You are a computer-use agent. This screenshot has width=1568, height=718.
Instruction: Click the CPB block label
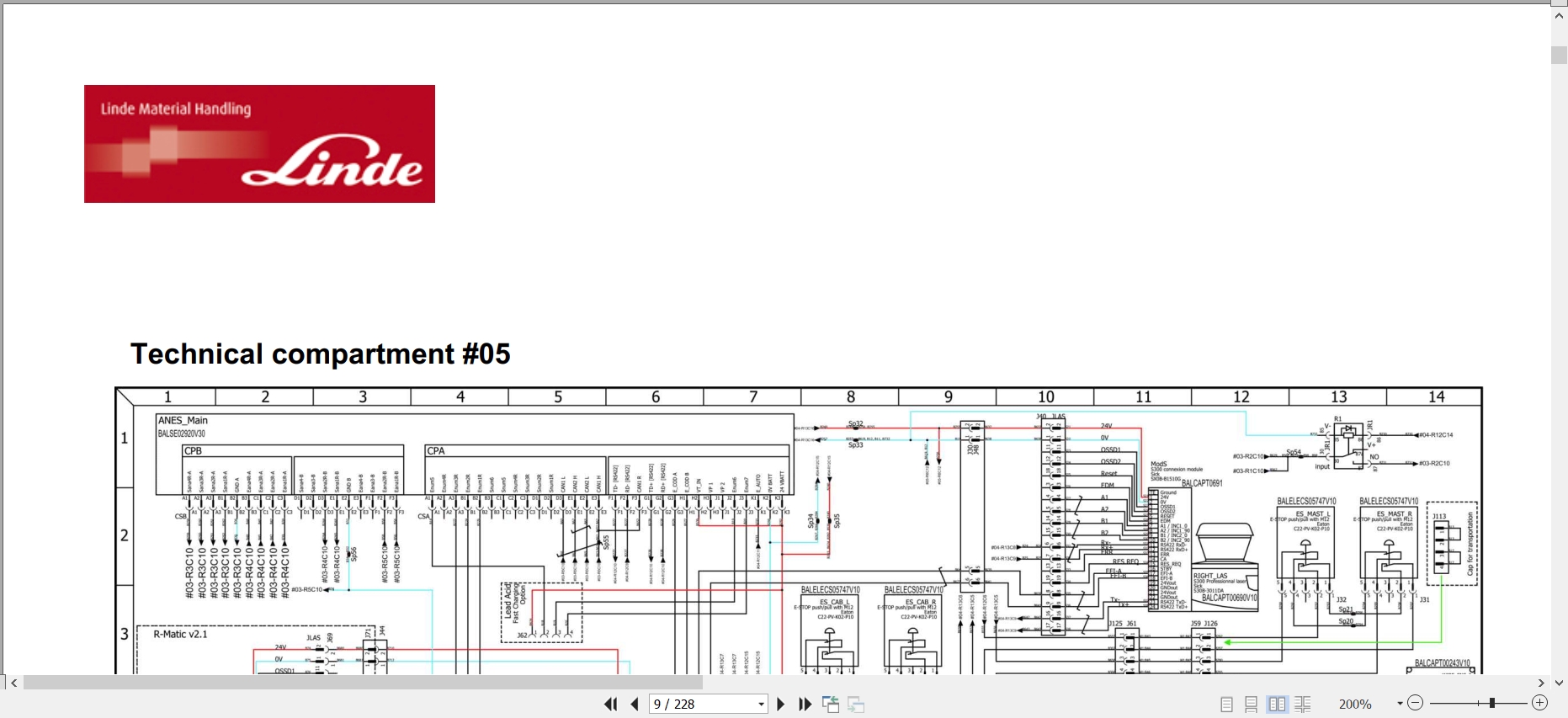[194, 450]
